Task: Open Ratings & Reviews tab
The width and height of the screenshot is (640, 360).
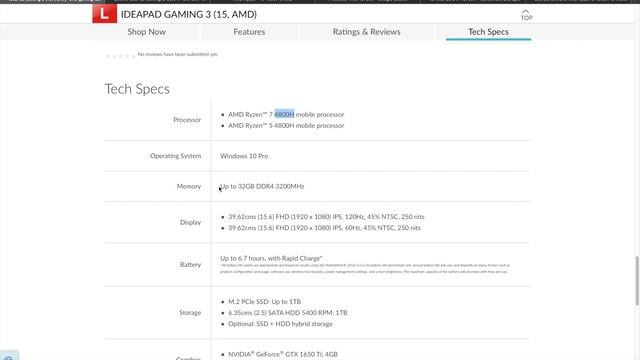Action: pos(366,32)
